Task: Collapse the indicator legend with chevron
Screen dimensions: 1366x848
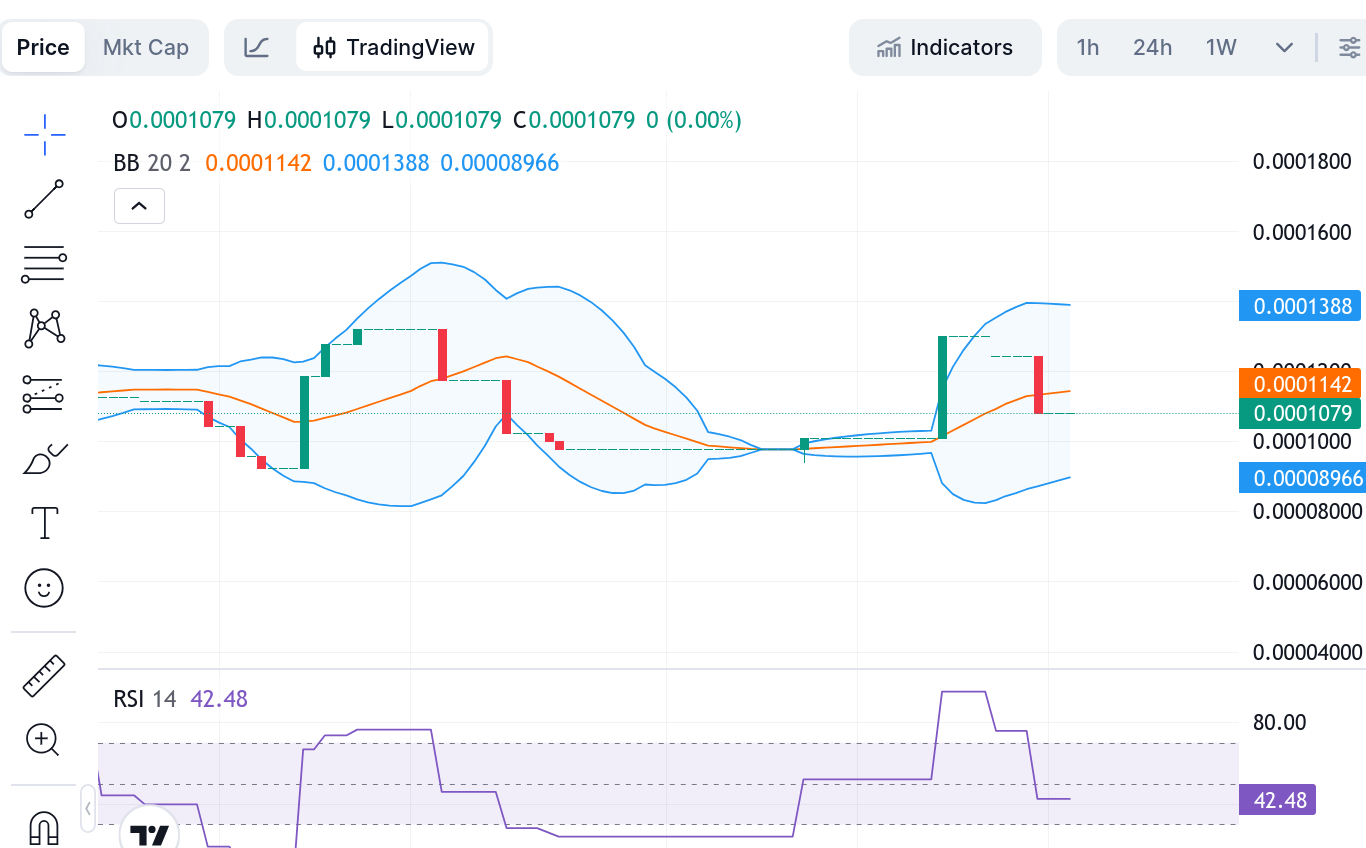Action: (x=139, y=206)
